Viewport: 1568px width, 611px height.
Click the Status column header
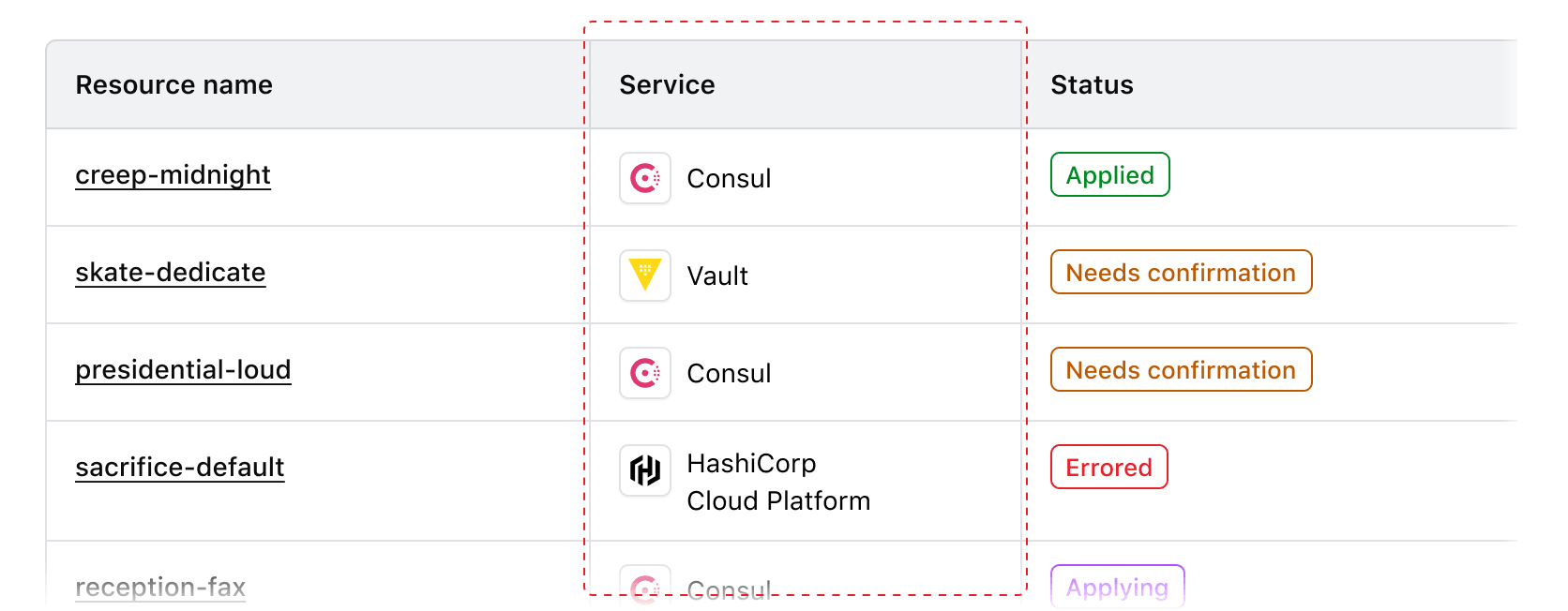tap(1093, 85)
